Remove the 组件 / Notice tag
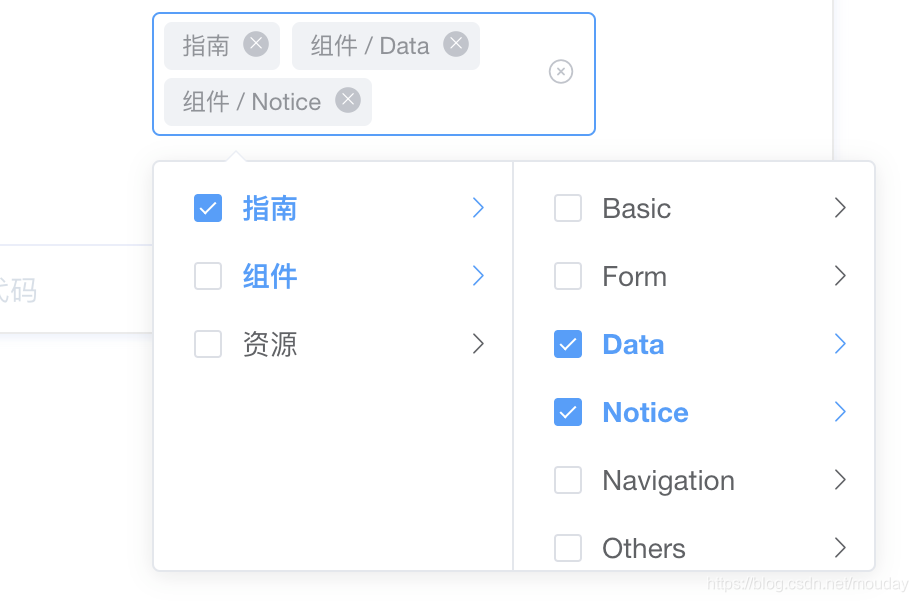918x602 pixels. coord(347,101)
